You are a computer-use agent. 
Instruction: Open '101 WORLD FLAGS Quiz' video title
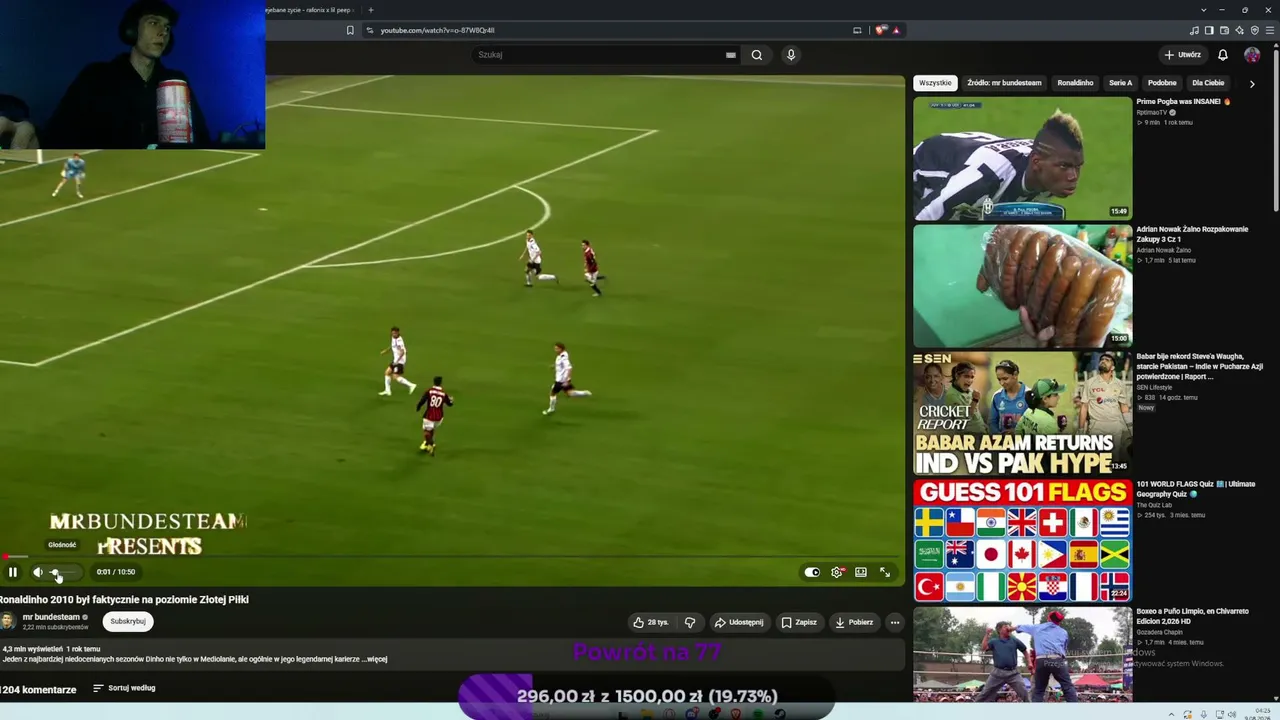click(1196, 489)
